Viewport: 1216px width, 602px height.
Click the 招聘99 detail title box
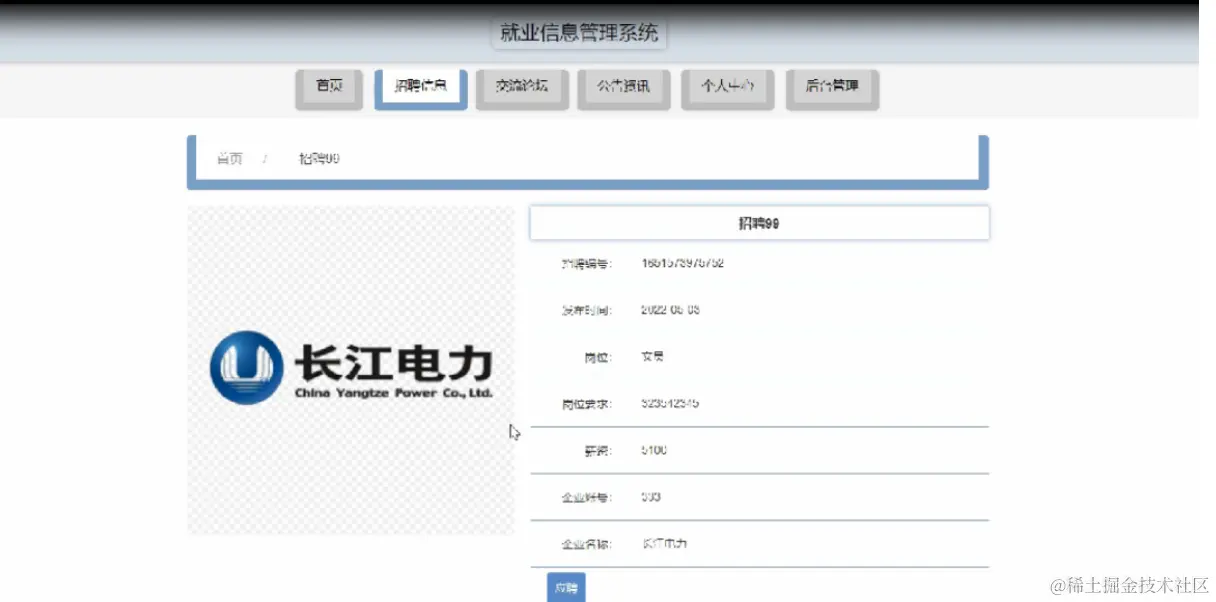coord(759,224)
